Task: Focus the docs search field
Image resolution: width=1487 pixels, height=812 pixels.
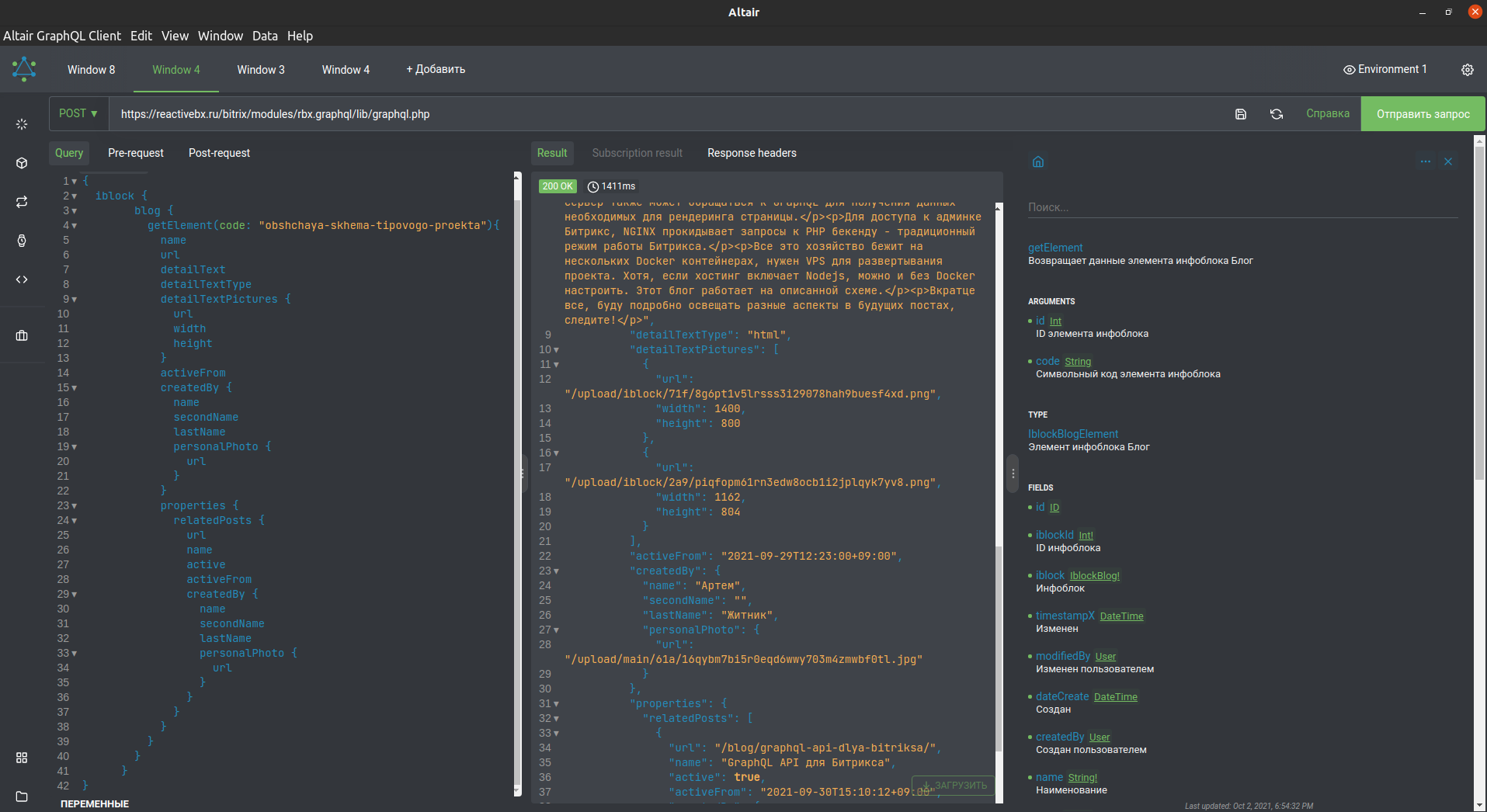Action: pos(1242,207)
